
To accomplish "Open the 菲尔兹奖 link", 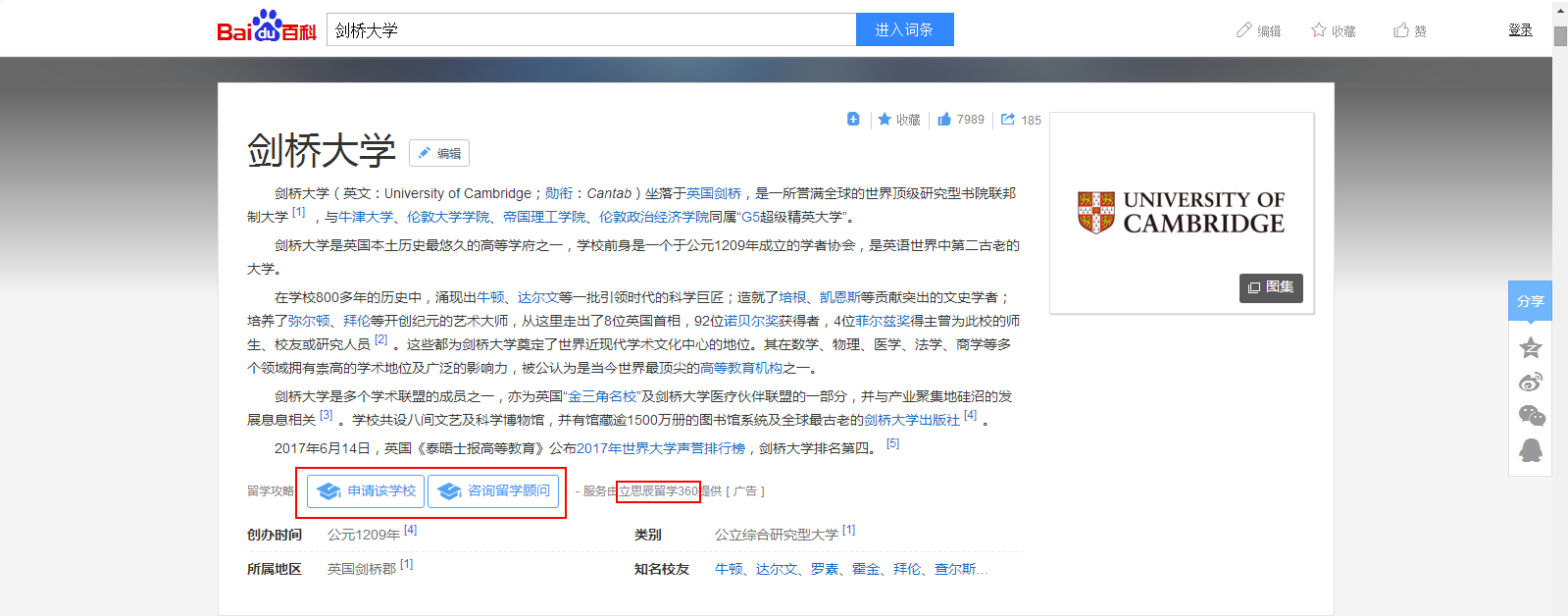I will pyautogui.click(x=883, y=321).
